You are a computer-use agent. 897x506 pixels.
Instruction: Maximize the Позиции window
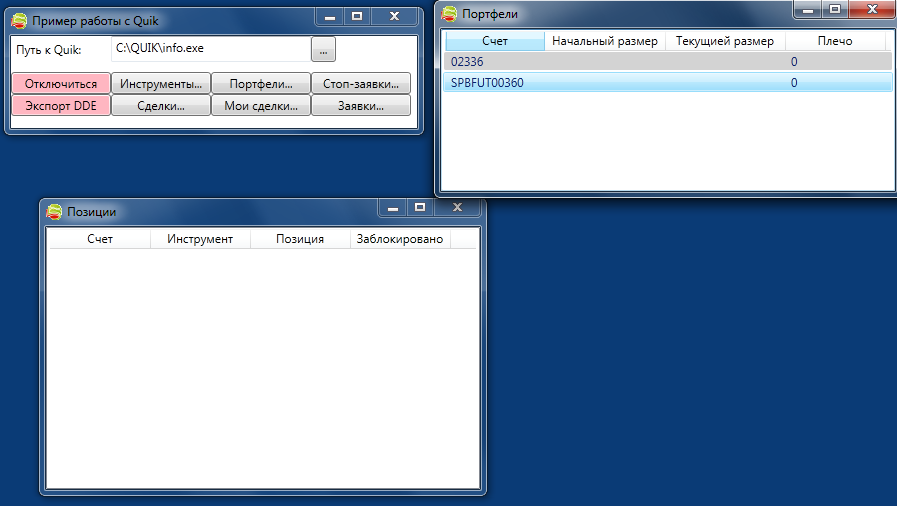[420, 208]
